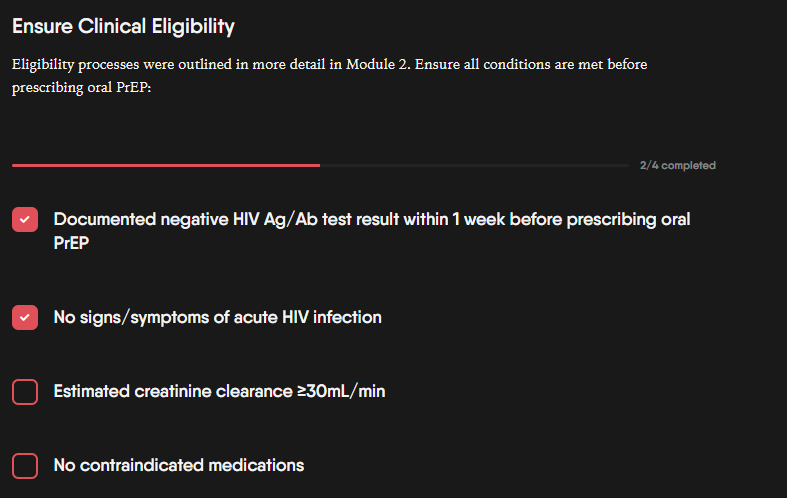The height and width of the screenshot is (498, 787).
Task: Uncheck the documented negative HIV Ag/Ab test checkbox
Action: point(25,220)
